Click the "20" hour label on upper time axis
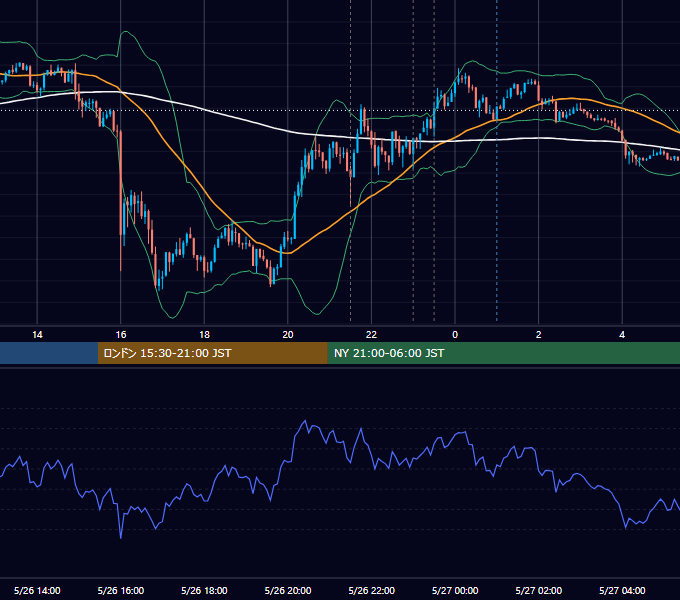 288,335
